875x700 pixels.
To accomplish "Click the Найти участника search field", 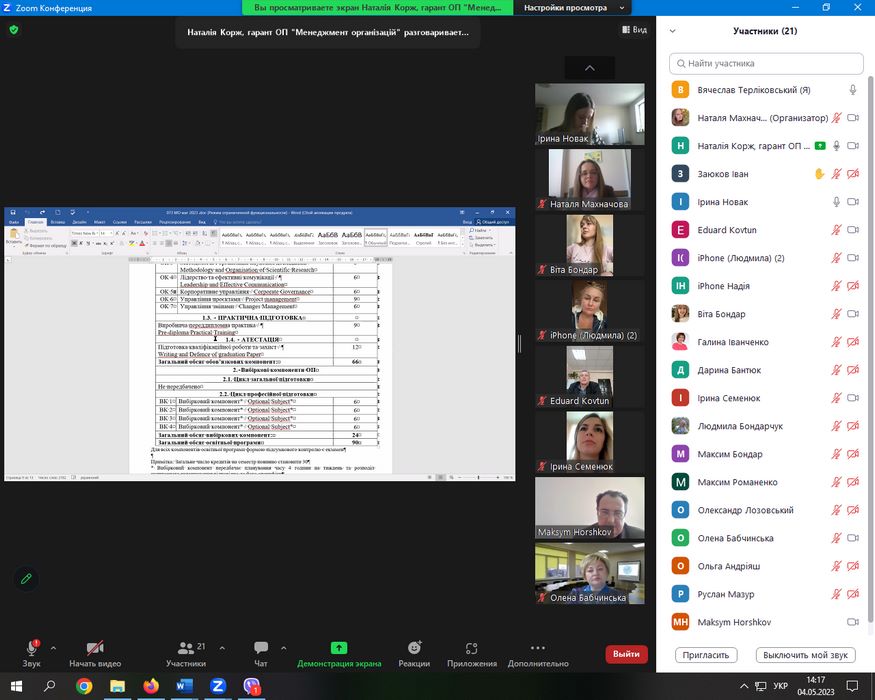I will (x=765, y=63).
